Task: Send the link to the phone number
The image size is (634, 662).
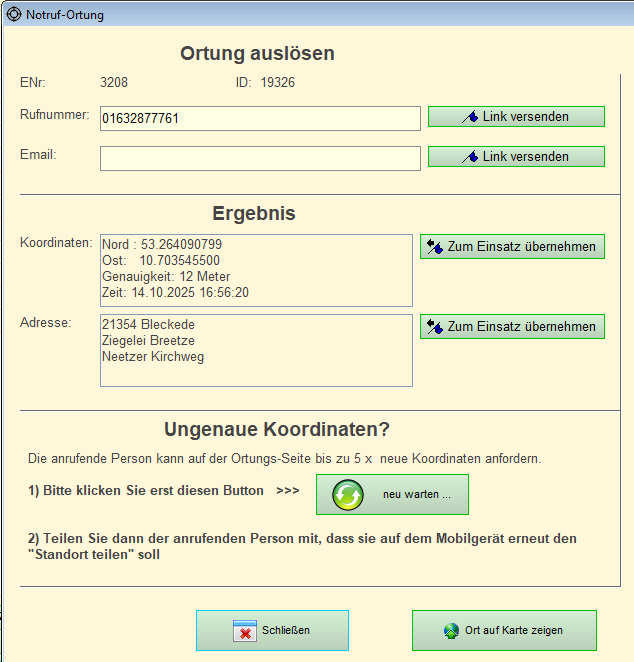Action: tap(516, 117)
